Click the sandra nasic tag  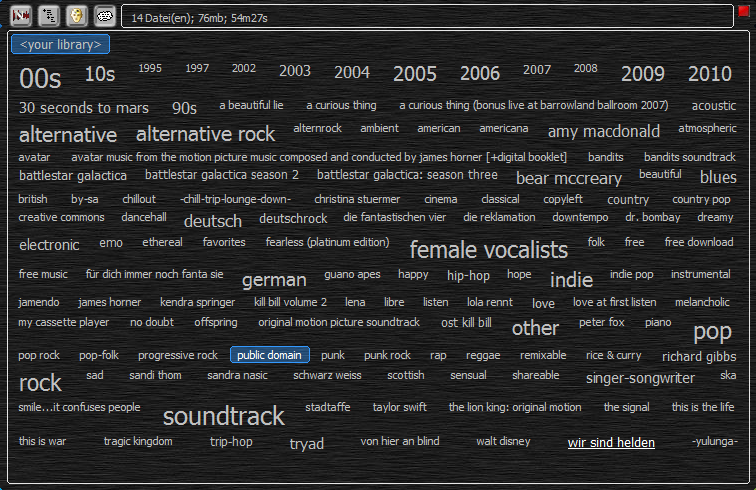(237, 375)
